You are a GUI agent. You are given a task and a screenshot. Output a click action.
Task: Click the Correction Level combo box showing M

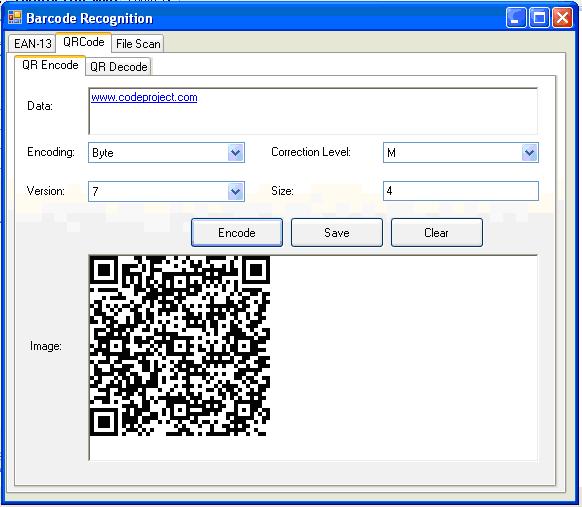[x=461, y=153]
